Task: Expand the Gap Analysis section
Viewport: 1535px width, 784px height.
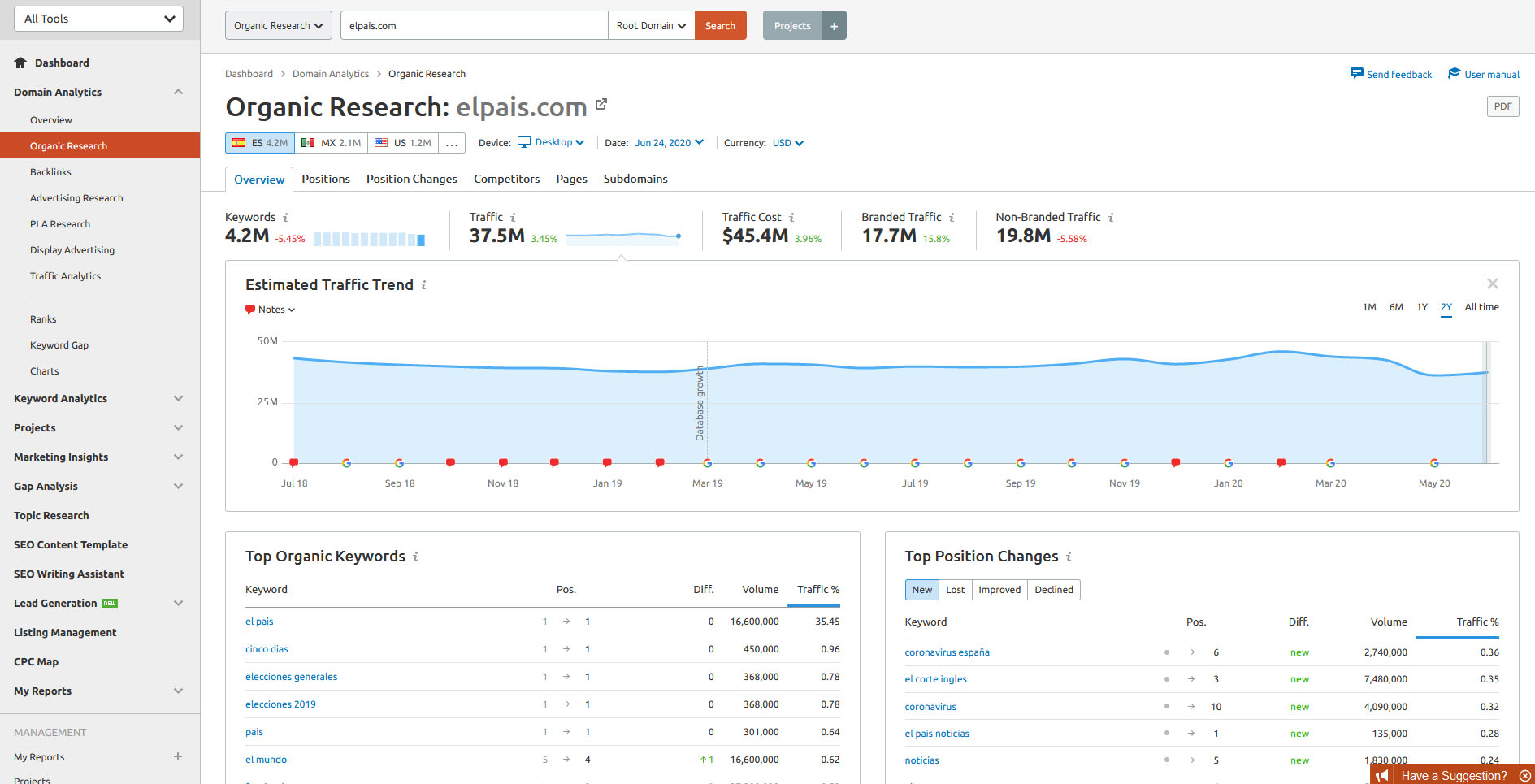Action: coord(178,486)
